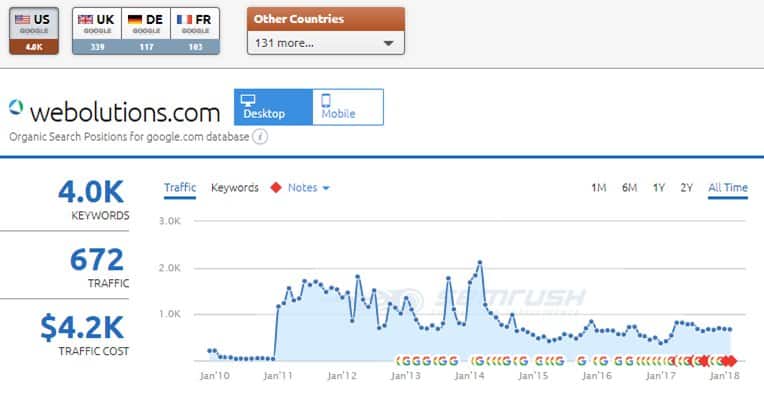Click the webolutions.com domain title
The width and height of the screenshot is (764, 408).
125,113
